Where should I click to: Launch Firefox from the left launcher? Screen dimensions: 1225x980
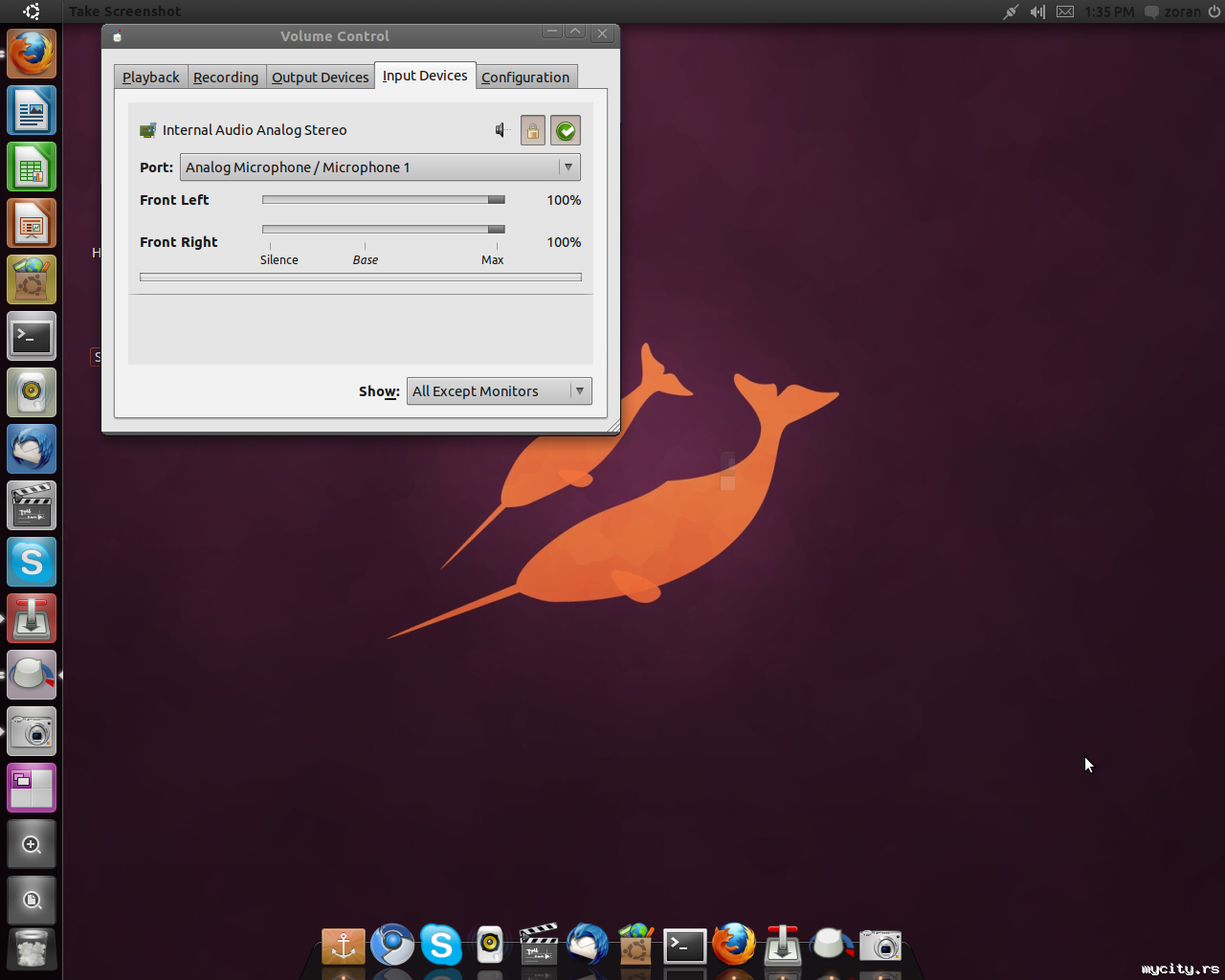pyautogui.click(x=32, y=54)
